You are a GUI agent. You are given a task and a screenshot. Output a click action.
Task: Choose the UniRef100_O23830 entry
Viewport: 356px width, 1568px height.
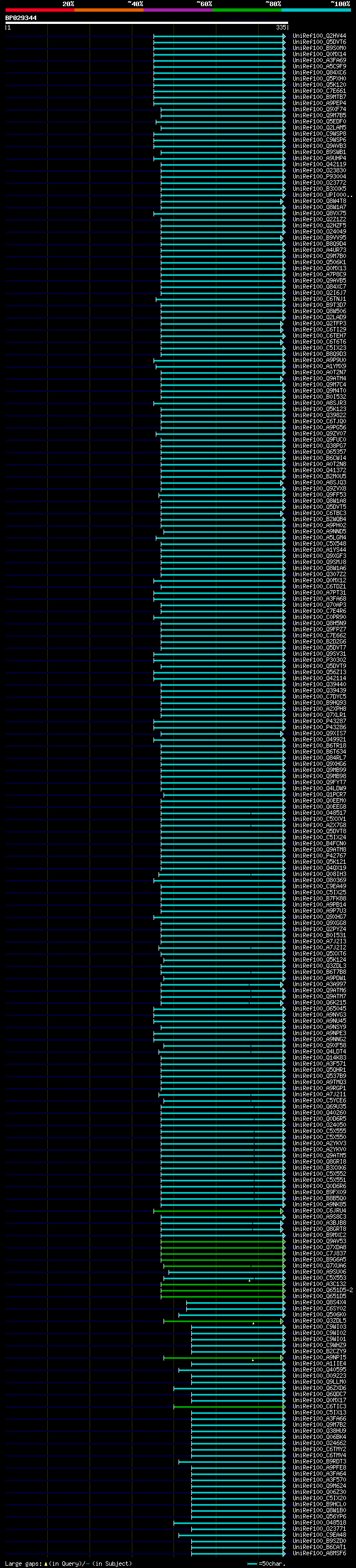pos(319,170)
